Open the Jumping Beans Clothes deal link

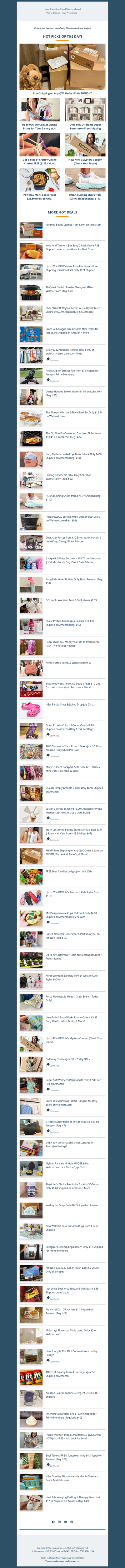pos(73,225)
